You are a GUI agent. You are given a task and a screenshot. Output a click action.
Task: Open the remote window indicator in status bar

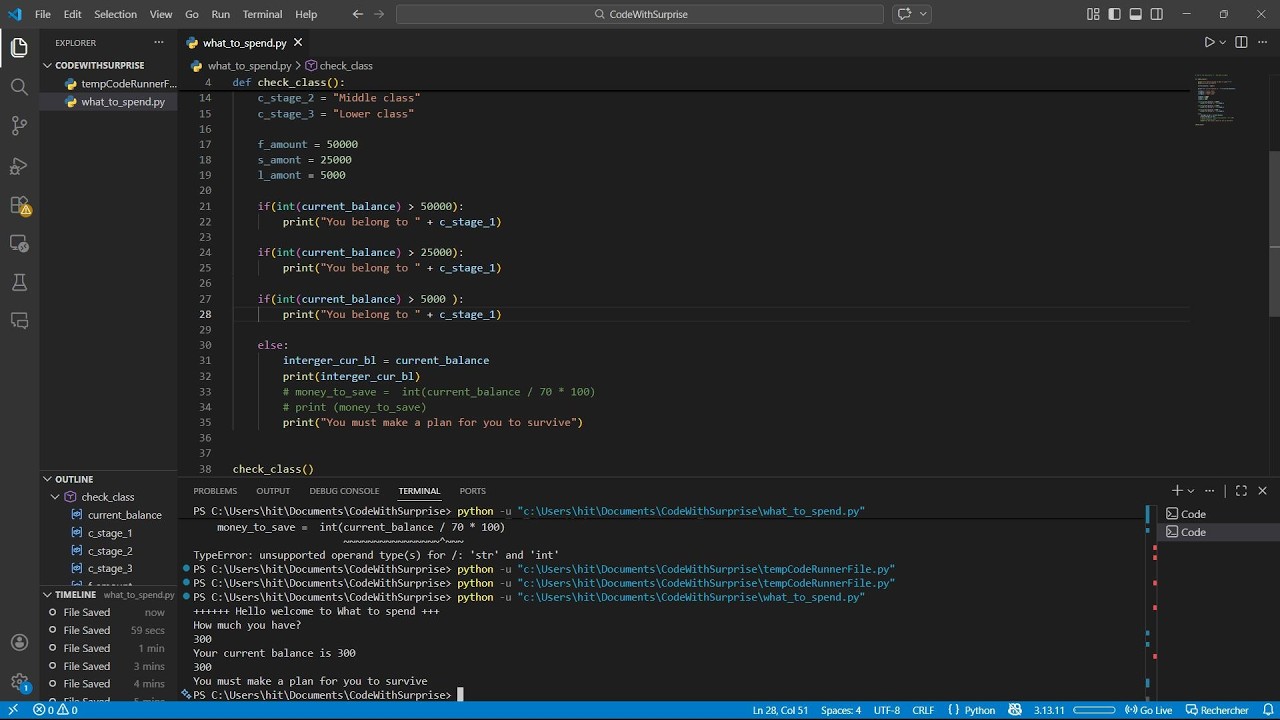pos(13,710)
